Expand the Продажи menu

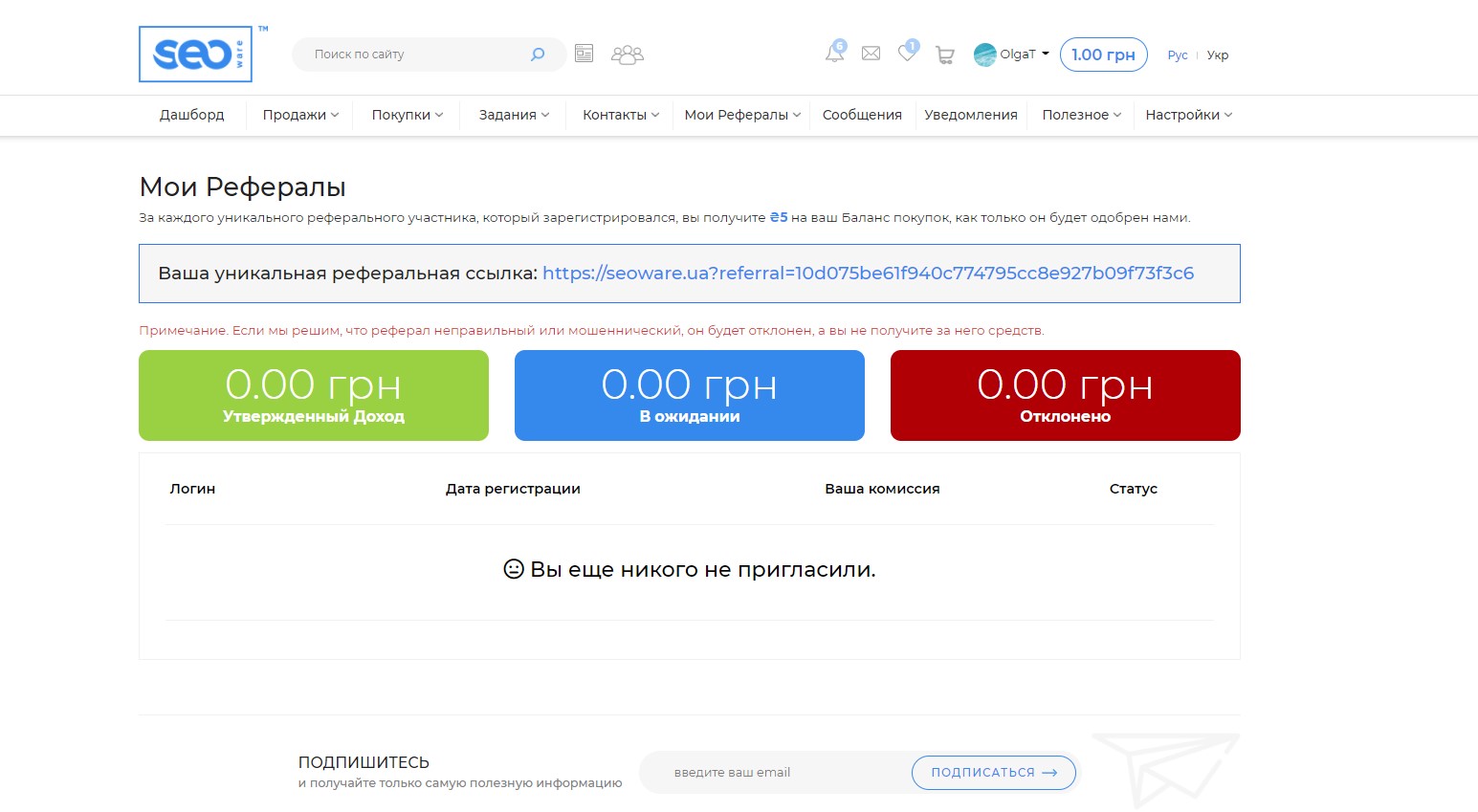pyautogui.click(x=300, y=115)
